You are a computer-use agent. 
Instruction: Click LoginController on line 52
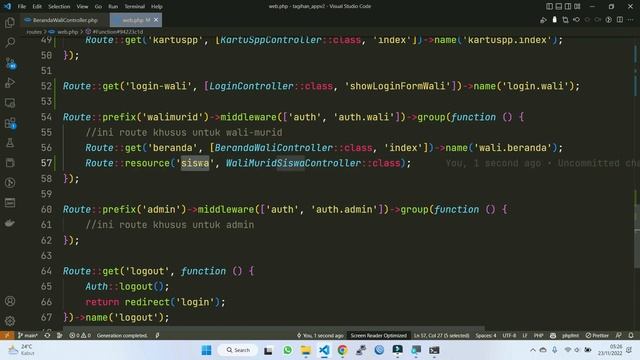[251, 86]
